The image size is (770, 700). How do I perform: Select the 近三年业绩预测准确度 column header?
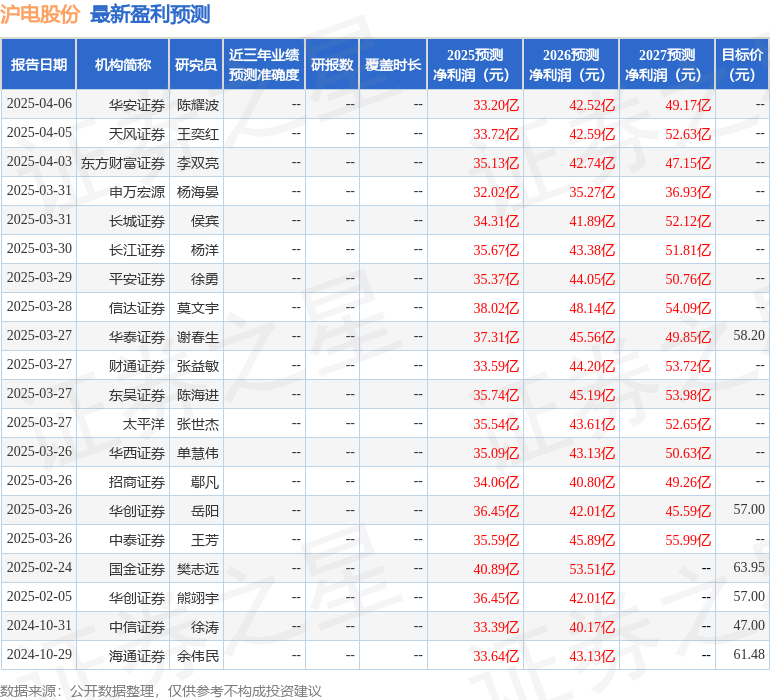pyautogui.click(x=264, y=64)
